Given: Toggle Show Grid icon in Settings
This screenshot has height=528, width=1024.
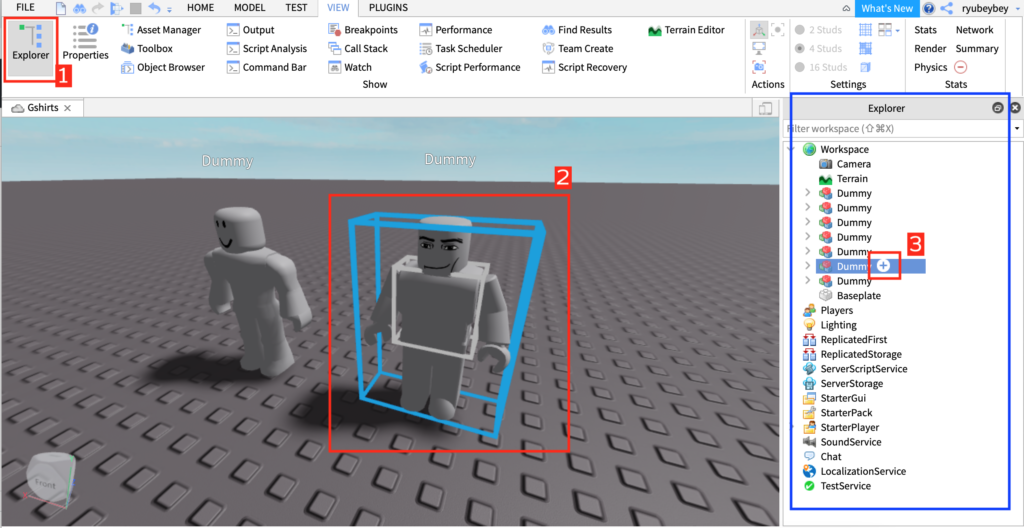Looking at the screenshot, I should 865,29.
